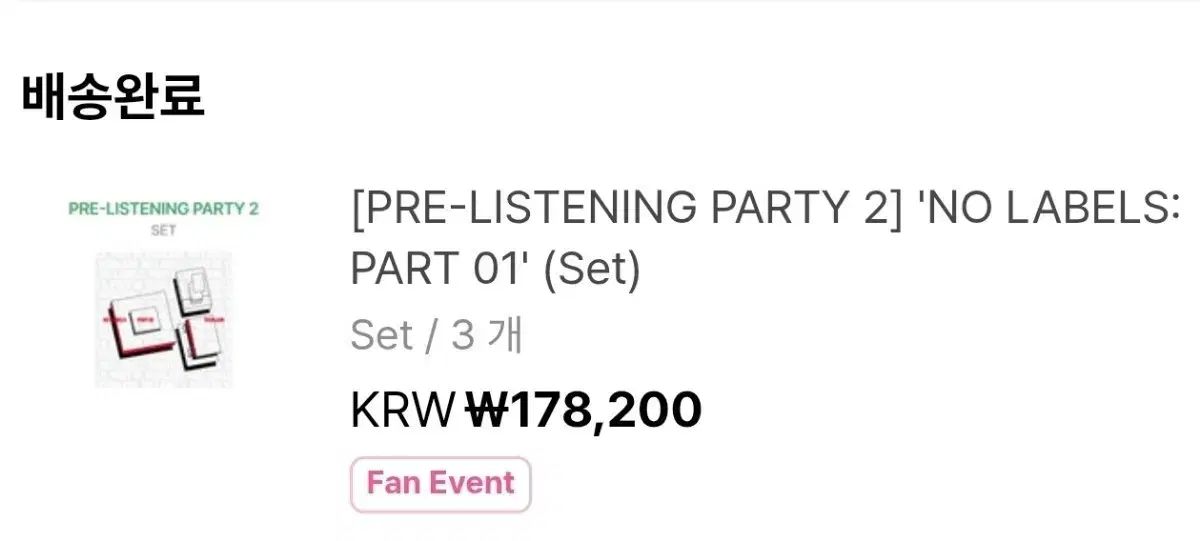1200x541 pixels.
Task: Click the ₩178,200 price amount
Action: (x=584, y=410)
